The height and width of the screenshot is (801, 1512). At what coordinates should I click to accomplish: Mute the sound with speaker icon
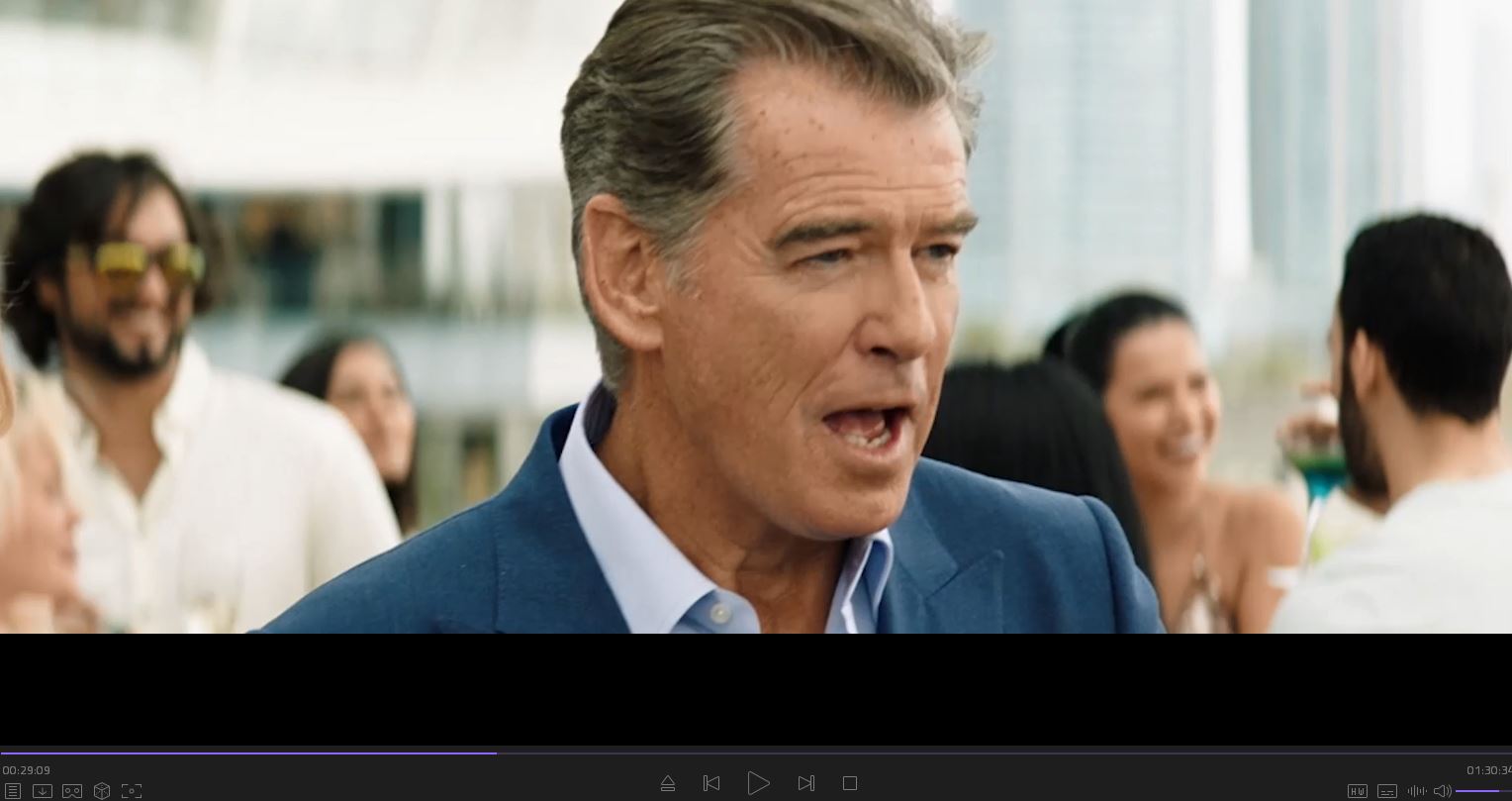1442,791
